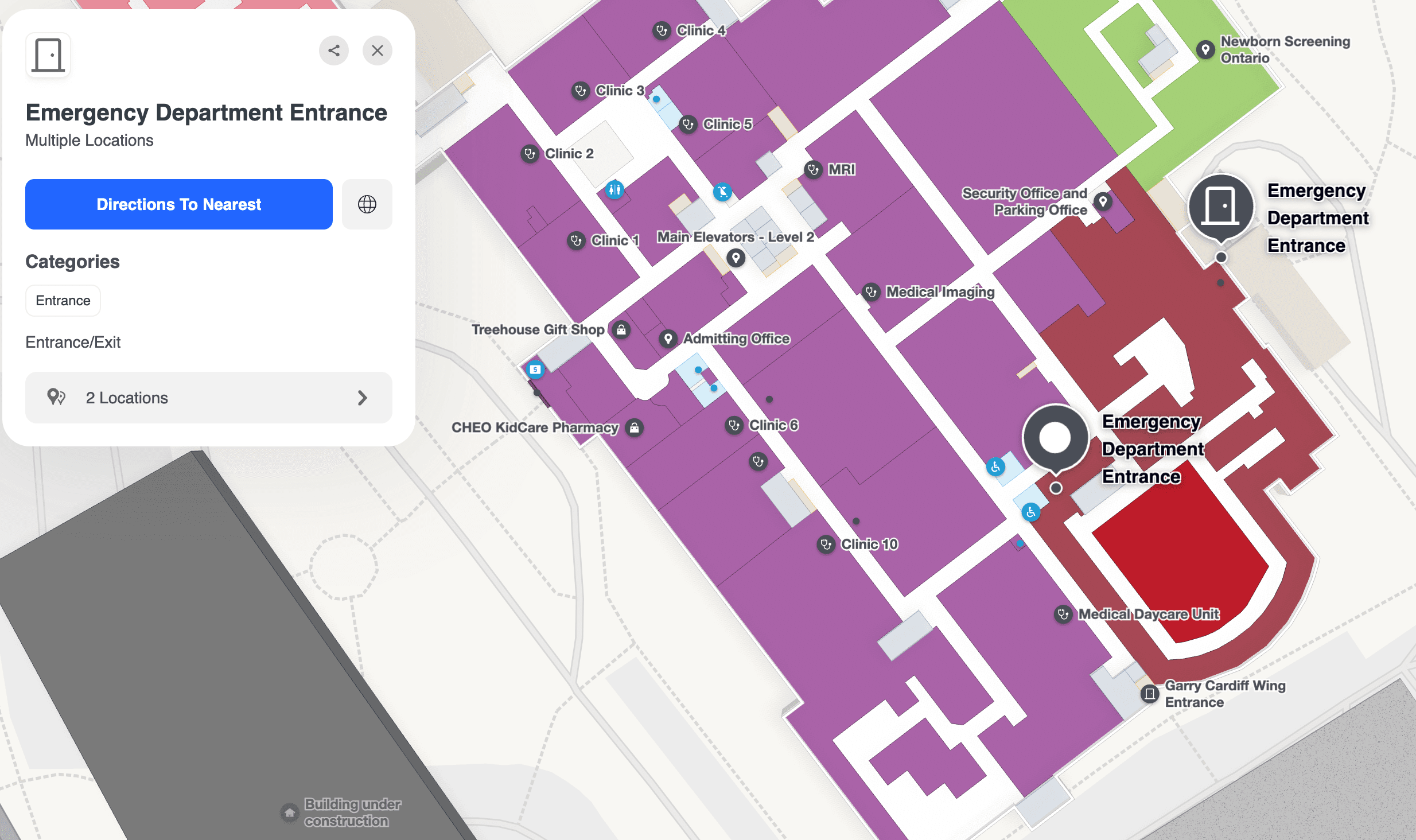Click the Multiple Locations subtitle
The width and height of the screenshot is (1416, 840).
click(x=90, y=141)
